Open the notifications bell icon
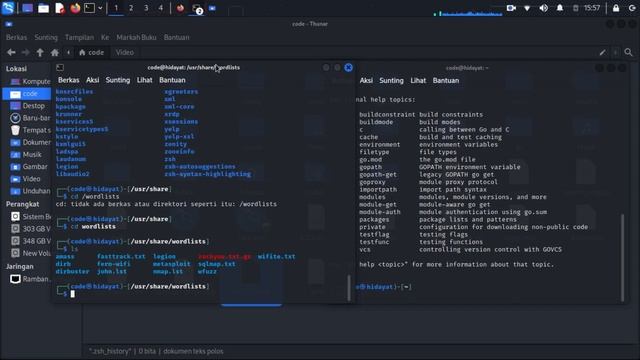640x360 pixels. 560,8
